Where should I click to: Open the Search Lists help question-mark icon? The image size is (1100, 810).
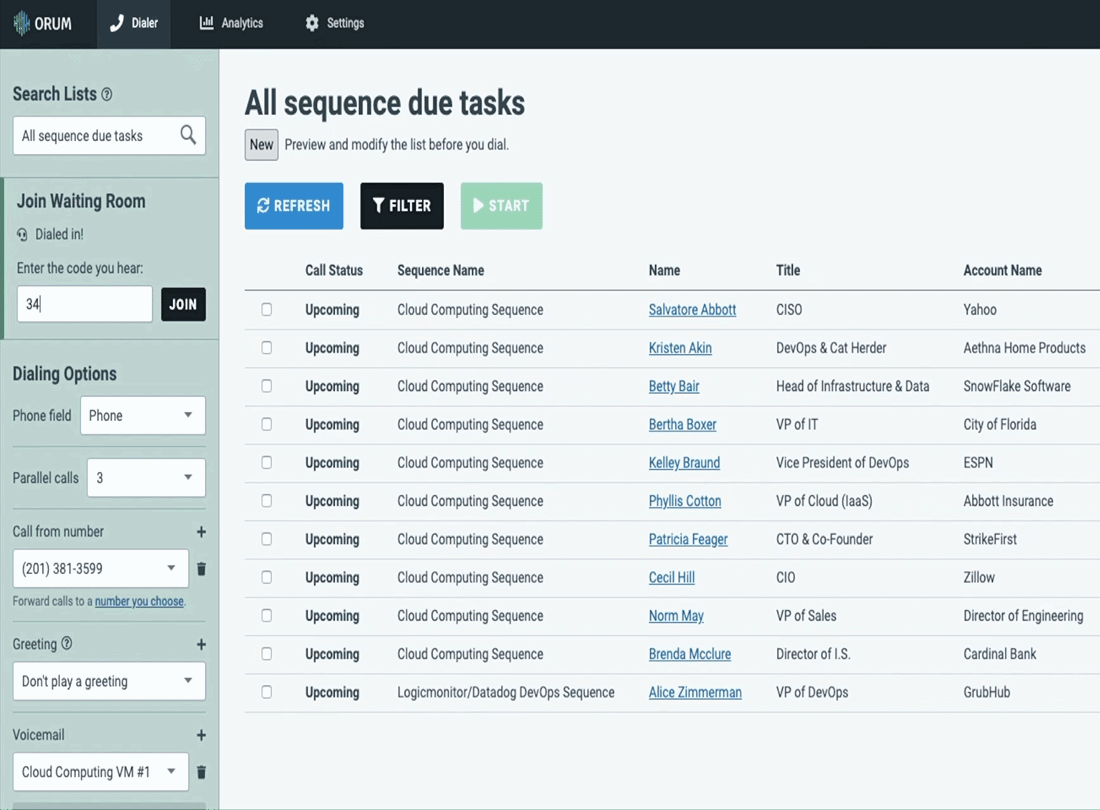(x=107, y=95)
